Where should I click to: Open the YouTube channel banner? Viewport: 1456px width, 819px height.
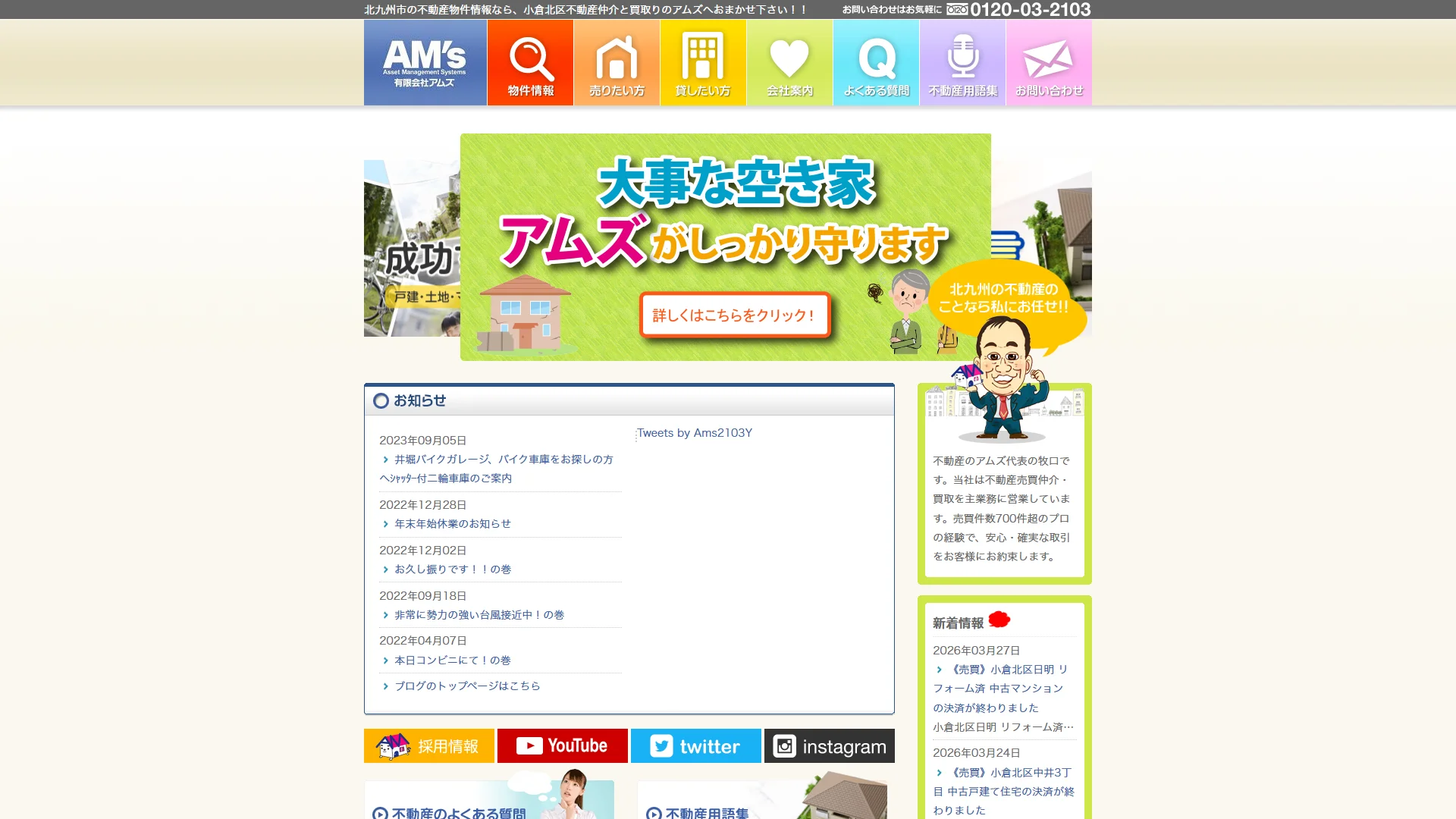(563, 746)
